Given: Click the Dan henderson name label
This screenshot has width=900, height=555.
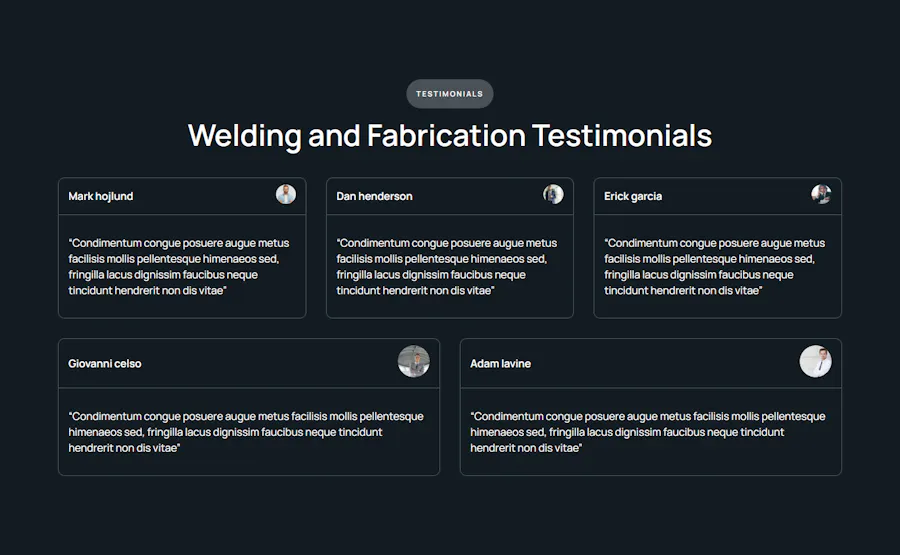Looking at the screenshot, I should [x=374, y=196].
